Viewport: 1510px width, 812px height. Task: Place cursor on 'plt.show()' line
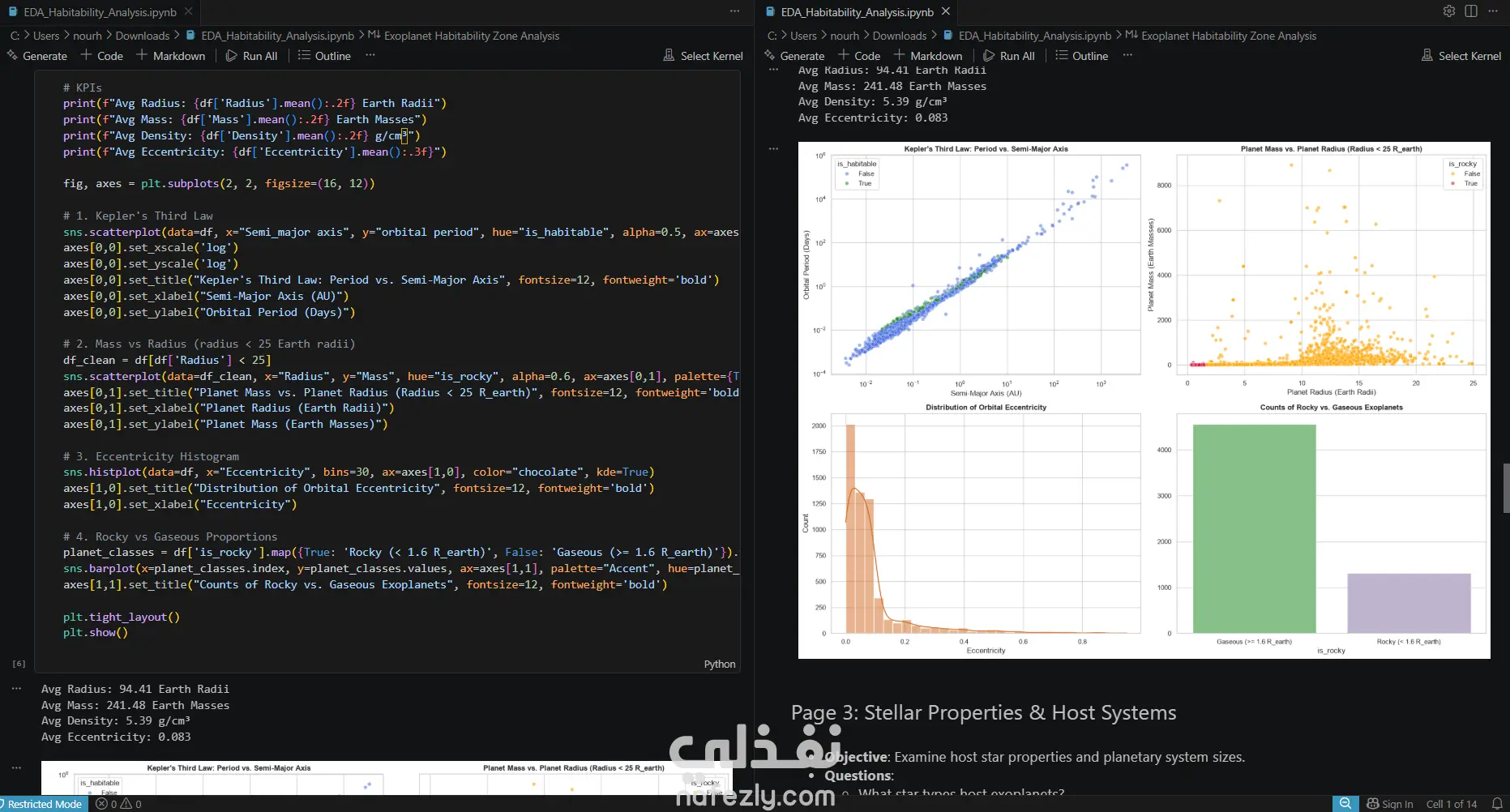96,632
